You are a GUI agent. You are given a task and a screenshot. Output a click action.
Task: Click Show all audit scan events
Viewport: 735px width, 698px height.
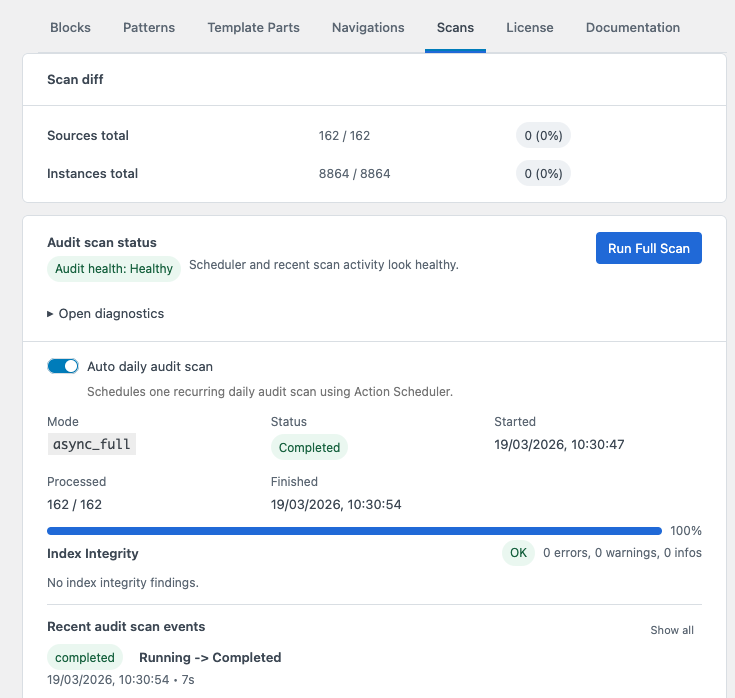671,630
